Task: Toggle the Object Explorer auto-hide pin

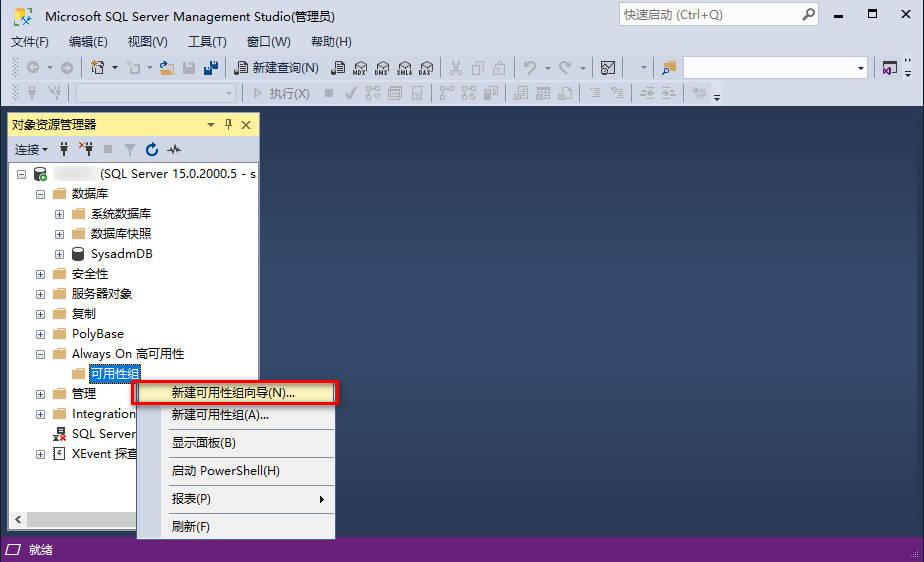Action: point(229,124)
